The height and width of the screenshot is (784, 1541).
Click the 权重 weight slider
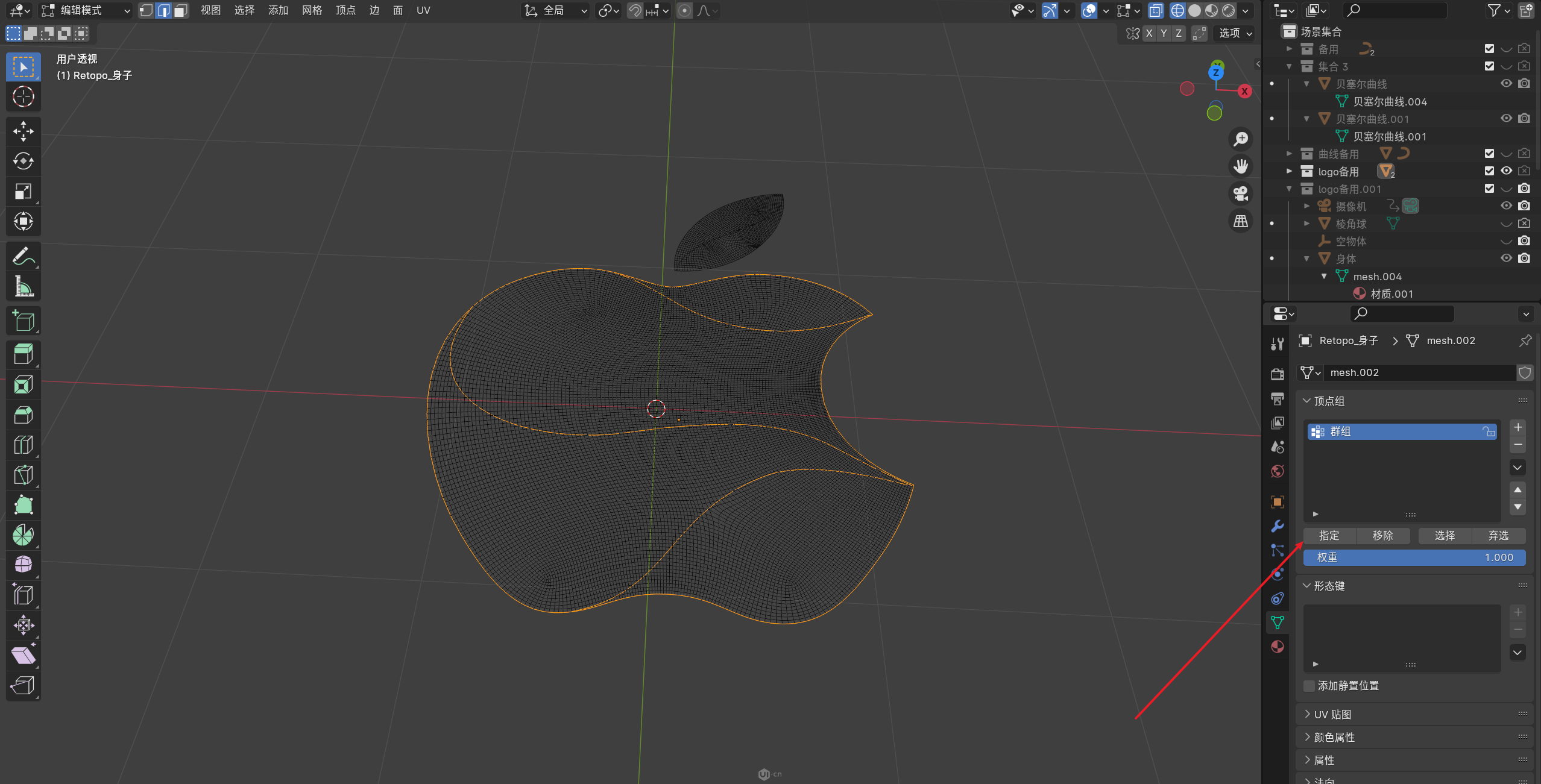(1414, 557)
